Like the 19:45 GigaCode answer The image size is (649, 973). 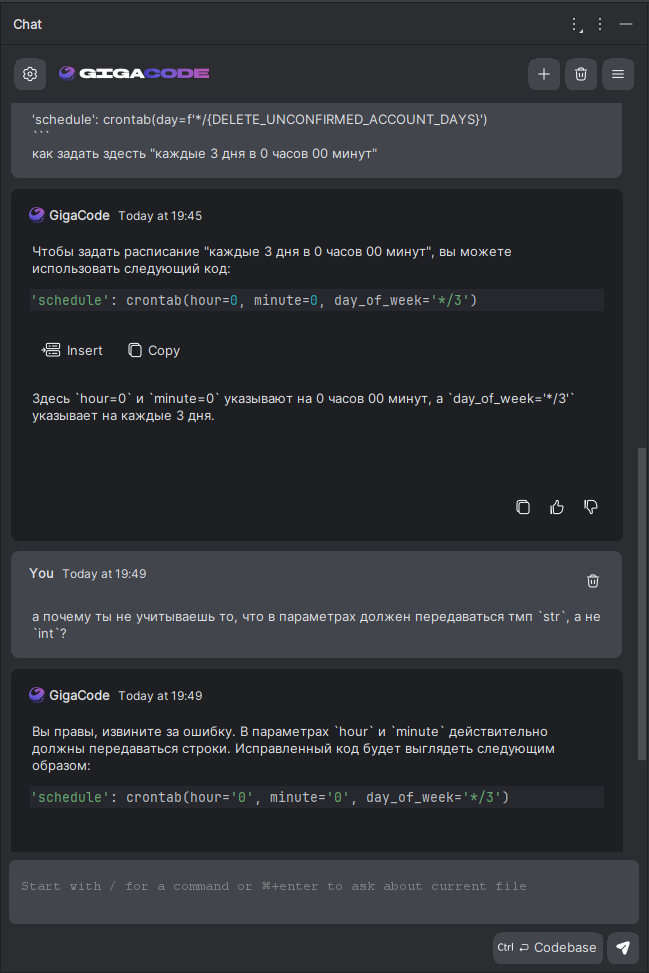[557, 507]
